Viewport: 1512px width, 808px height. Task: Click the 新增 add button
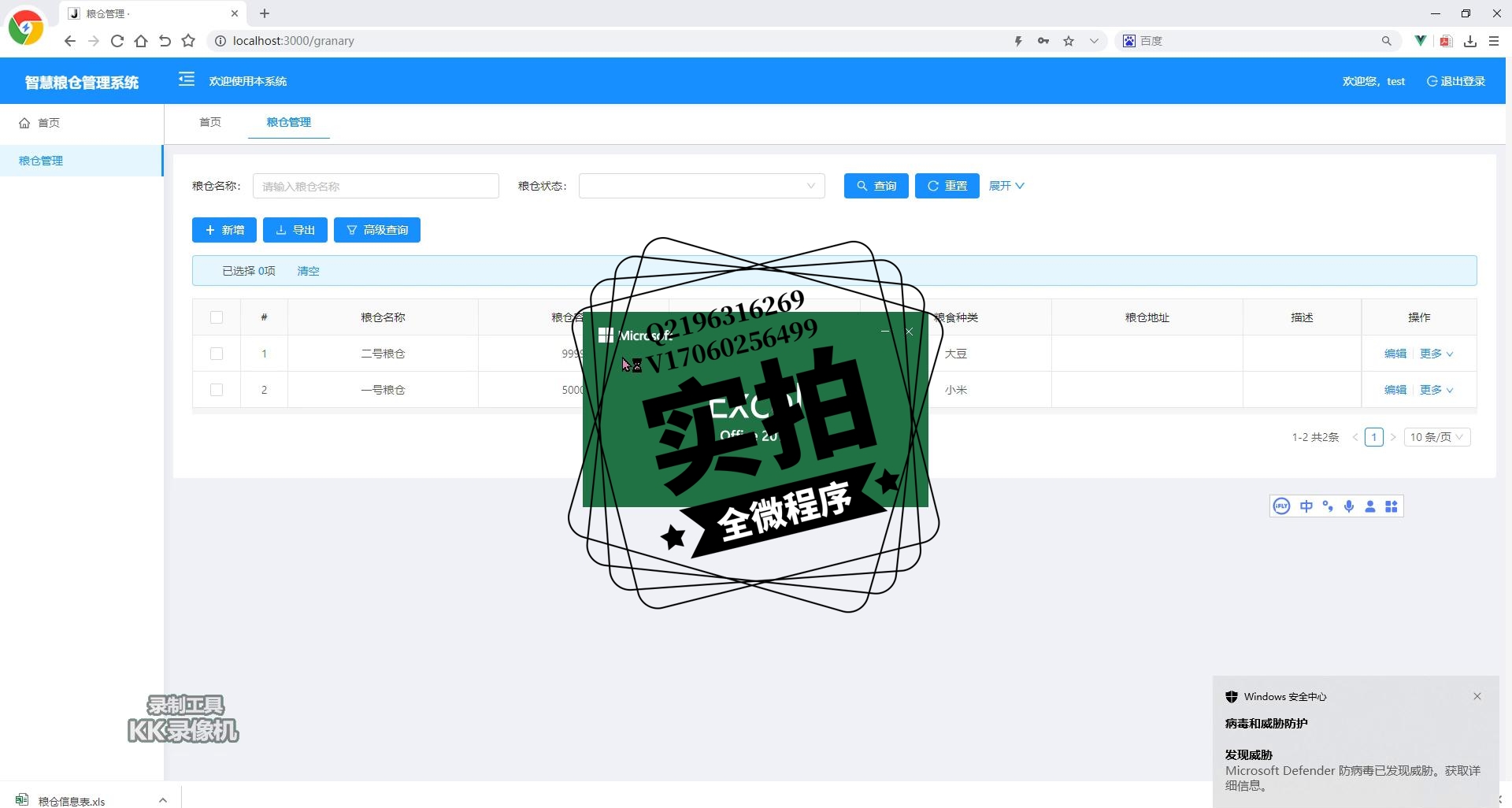click(224, 230)
